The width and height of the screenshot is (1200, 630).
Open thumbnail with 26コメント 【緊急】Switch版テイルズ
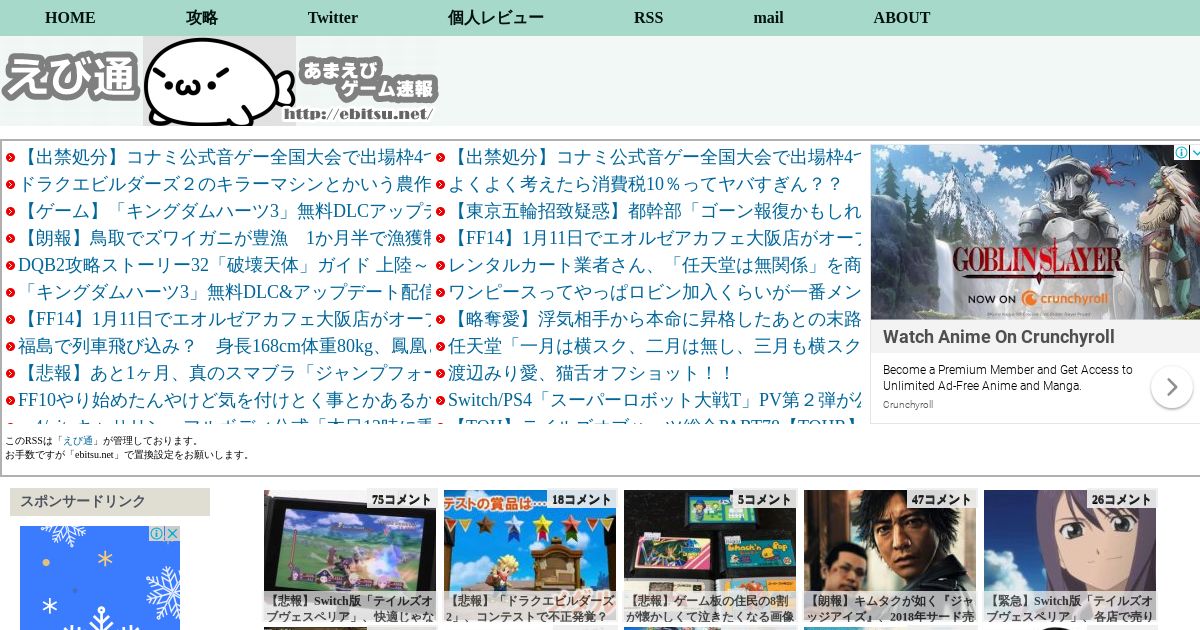(x=1070, y=557)
